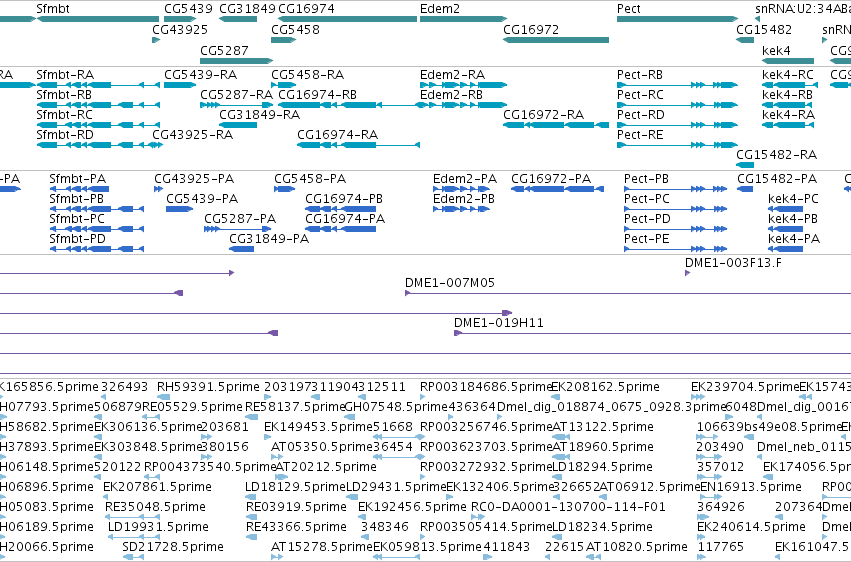851x562 pixels.
Task: Select the CG5458 gene label
Action: tap(295, 29)
